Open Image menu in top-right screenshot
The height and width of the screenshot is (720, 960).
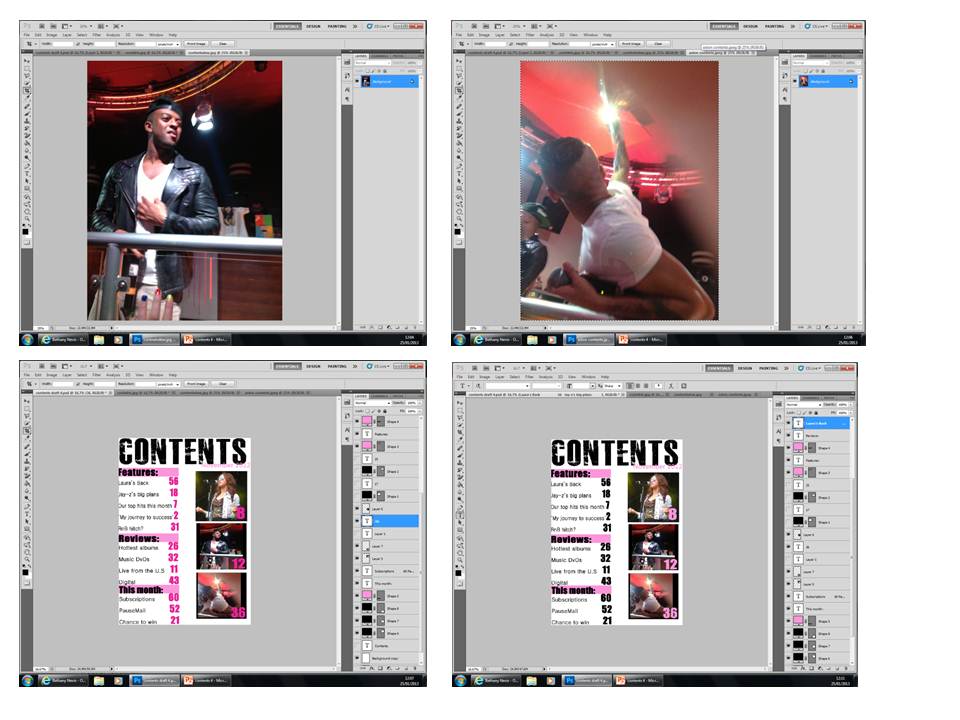tap(484, 35)
